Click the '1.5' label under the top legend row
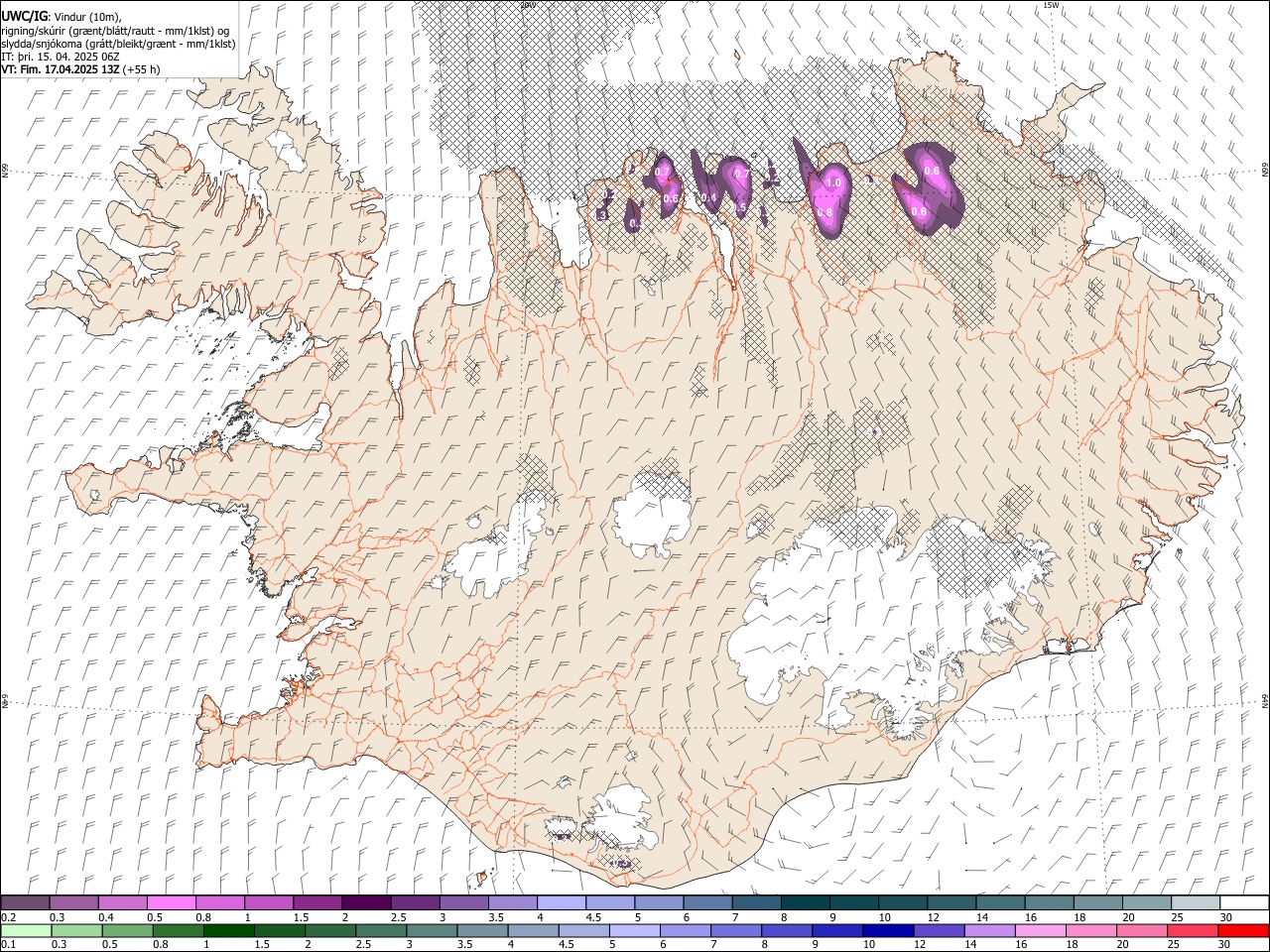1270x952 pixels. (301, 917)
